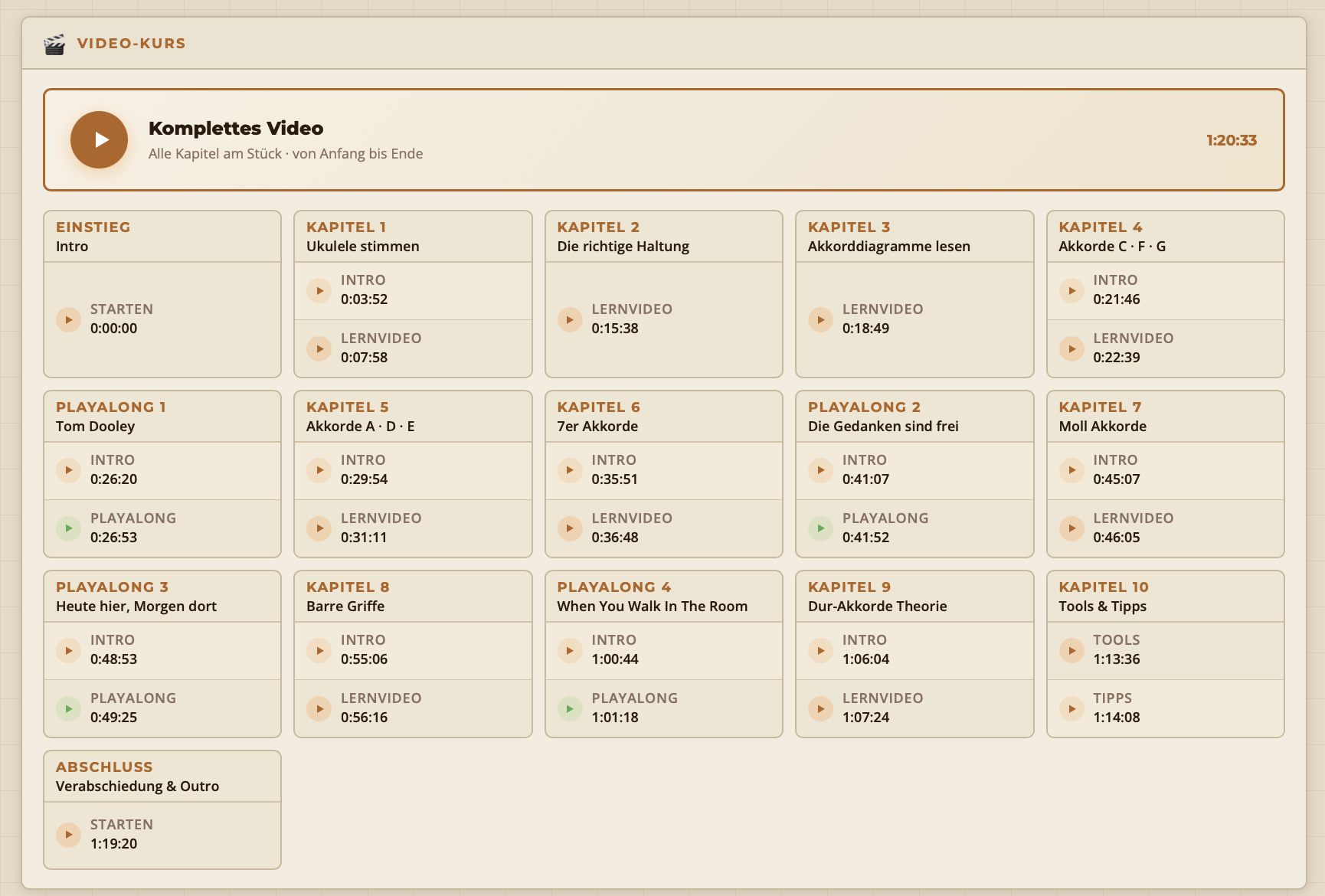
Task: Play Die Gedanken sind frei Playalong
Action: pyautogui.click(x=820, y=528)
